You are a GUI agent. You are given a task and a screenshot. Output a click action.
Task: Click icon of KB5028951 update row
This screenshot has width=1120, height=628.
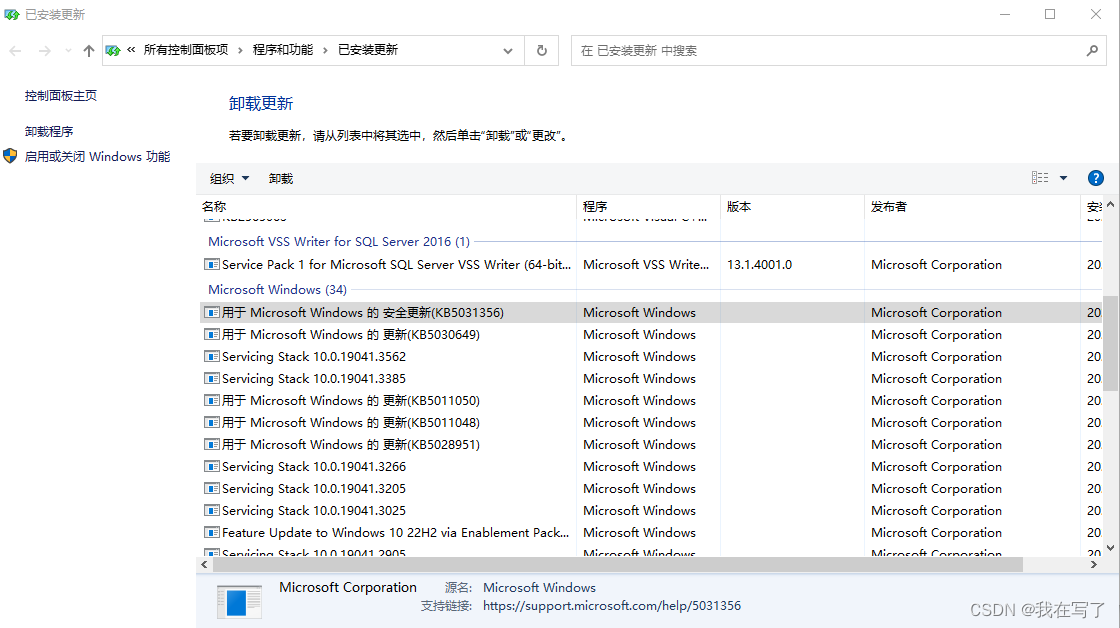click(x=211, y=444)
